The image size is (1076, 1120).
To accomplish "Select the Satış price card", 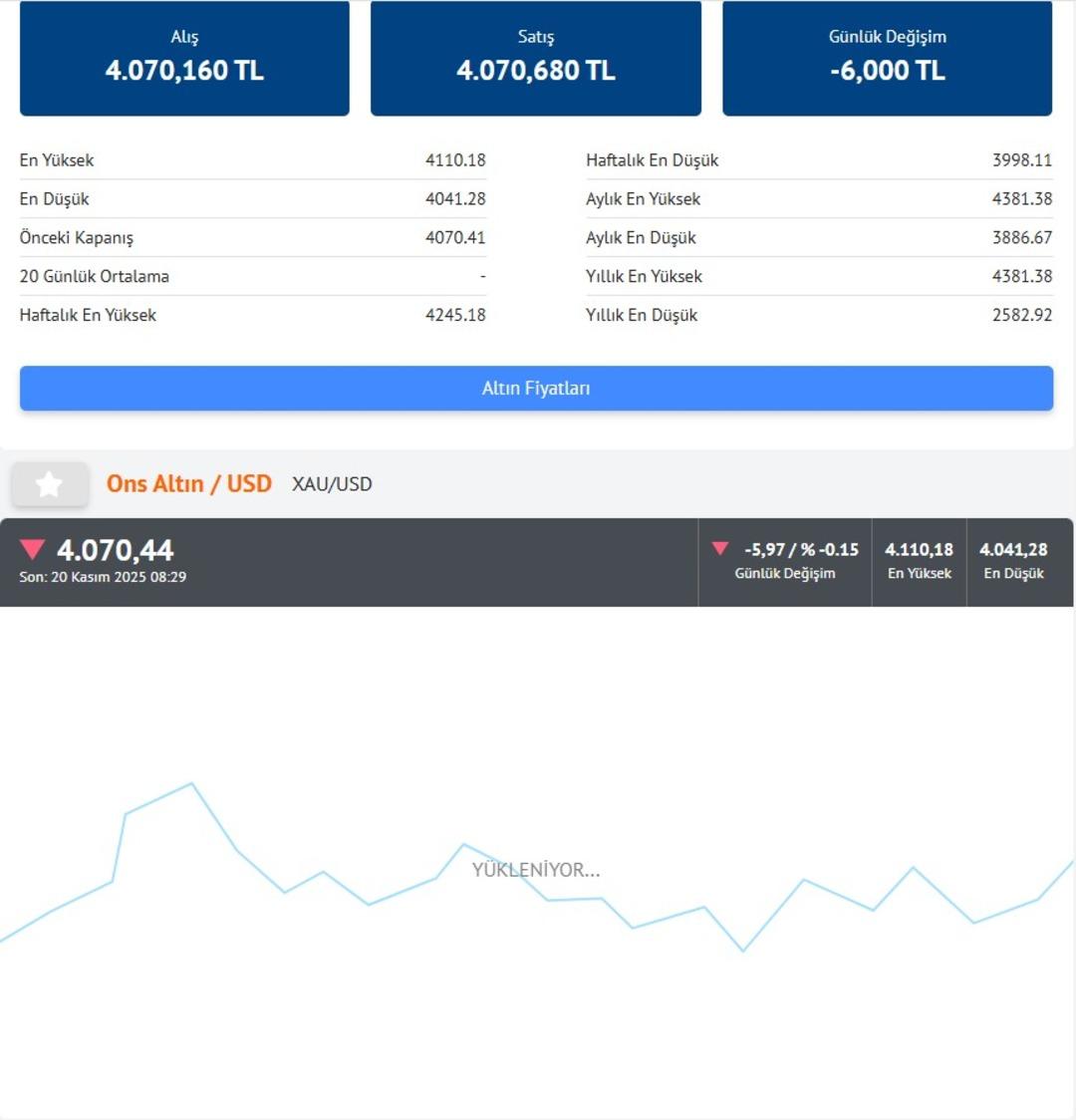I will pyautogui.click(x=536, y=58).
